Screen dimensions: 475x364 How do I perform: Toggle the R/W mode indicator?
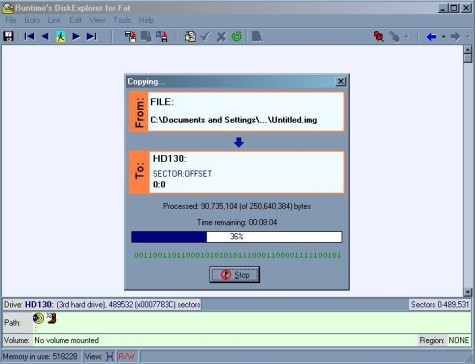click(127, 356)
